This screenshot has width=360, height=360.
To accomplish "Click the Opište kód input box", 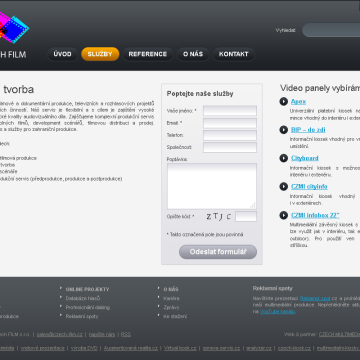I will (246, 217).
